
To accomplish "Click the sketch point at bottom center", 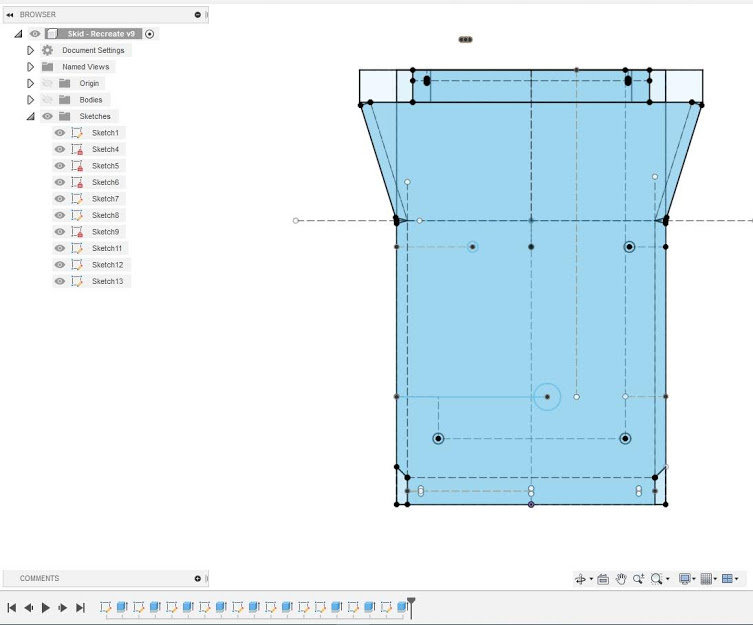I will point(531,504).
